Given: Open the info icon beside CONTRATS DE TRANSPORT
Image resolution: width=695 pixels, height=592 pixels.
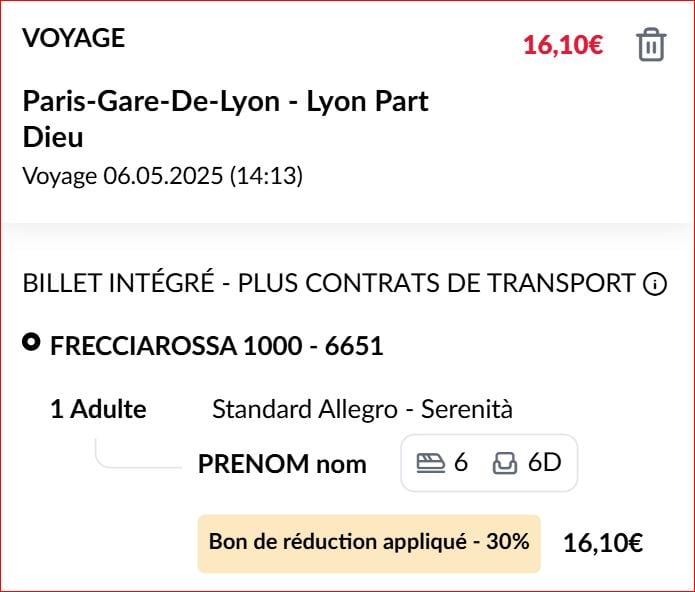Looking at the screenshot, I should pyautogui.click(x=655, y=284).
